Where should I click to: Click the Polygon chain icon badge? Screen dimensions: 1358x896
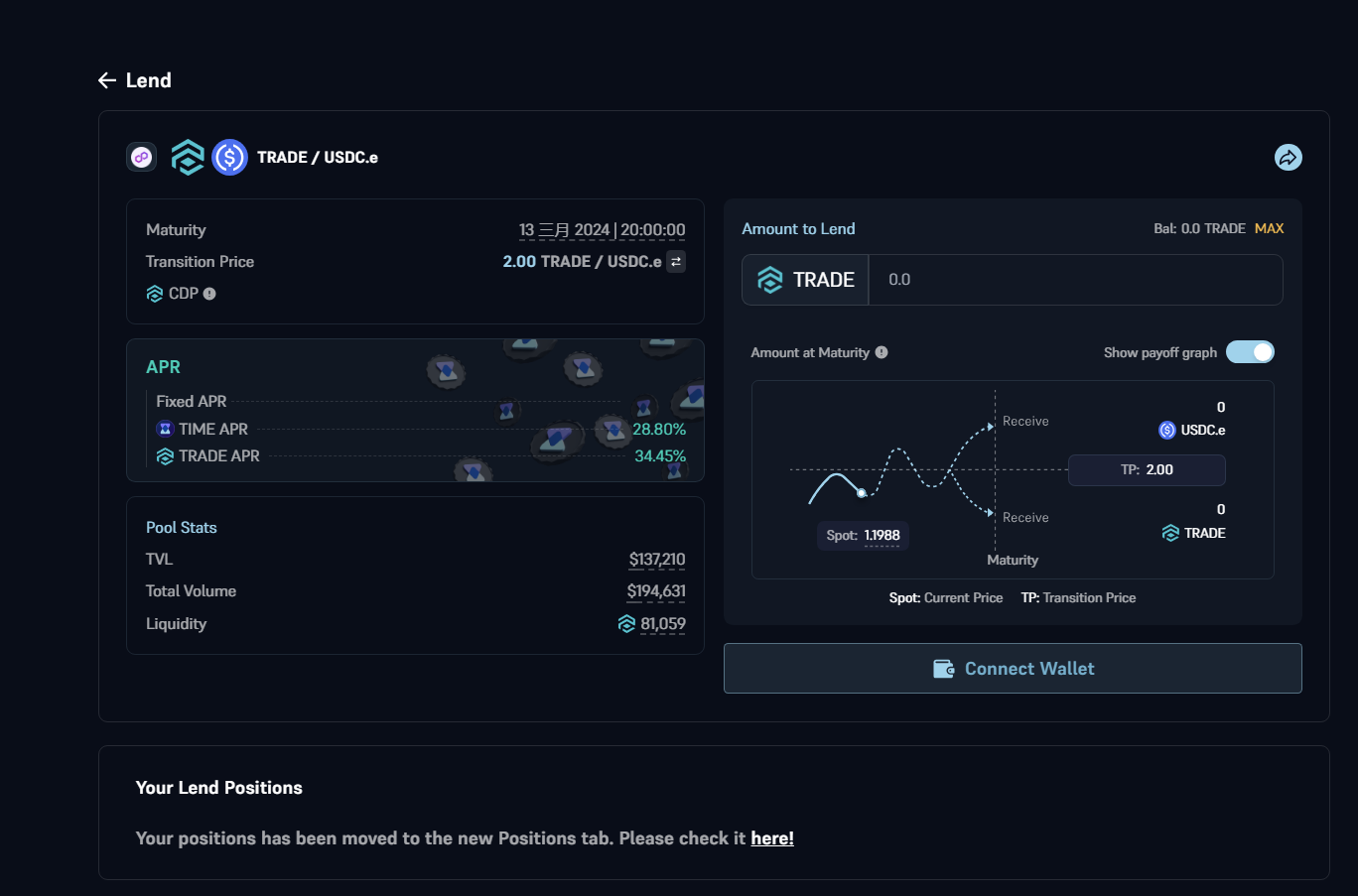(x=142, y=157)
